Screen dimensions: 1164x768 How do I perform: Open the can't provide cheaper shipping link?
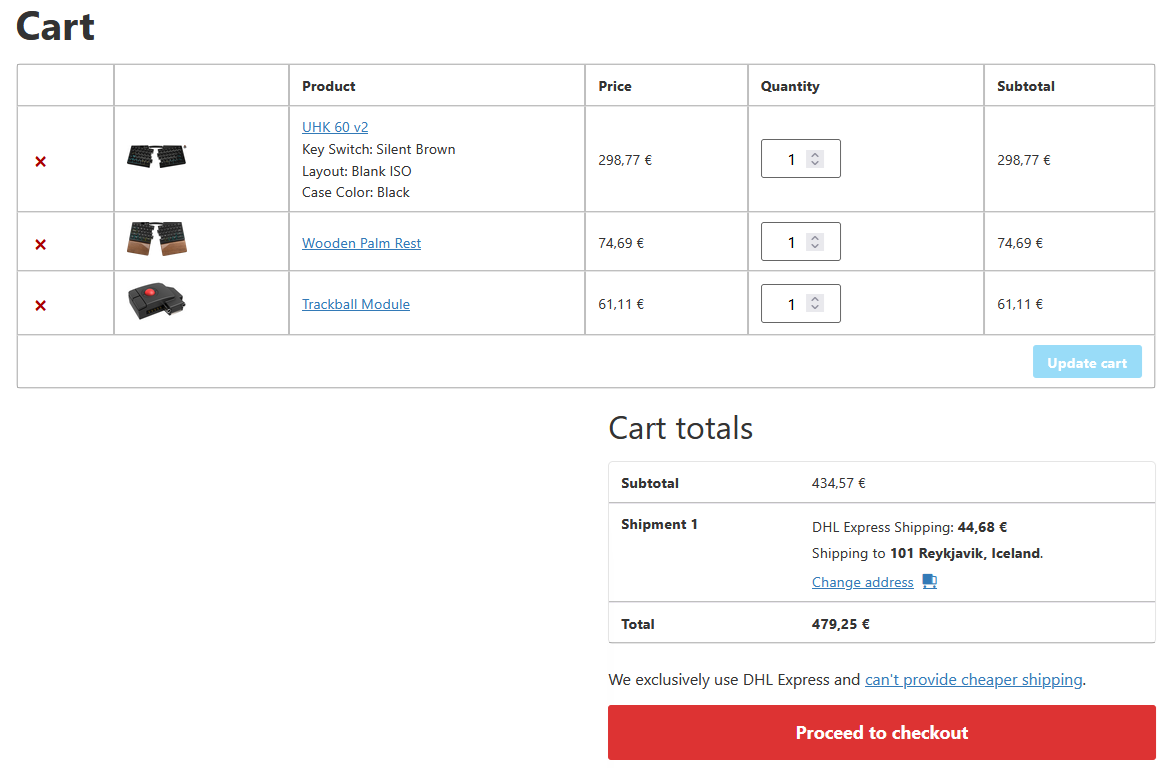[x=973, y=680]
